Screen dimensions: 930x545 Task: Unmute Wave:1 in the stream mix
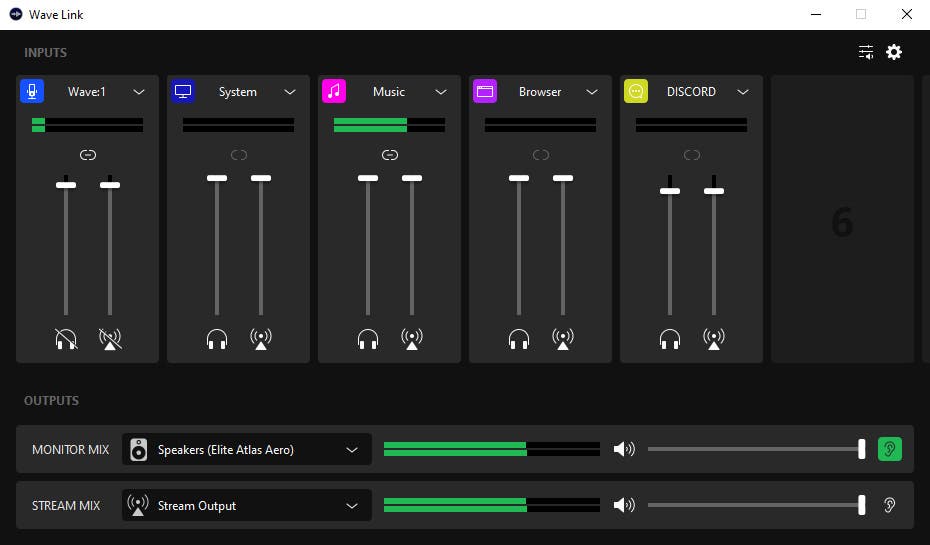[110, 339]
